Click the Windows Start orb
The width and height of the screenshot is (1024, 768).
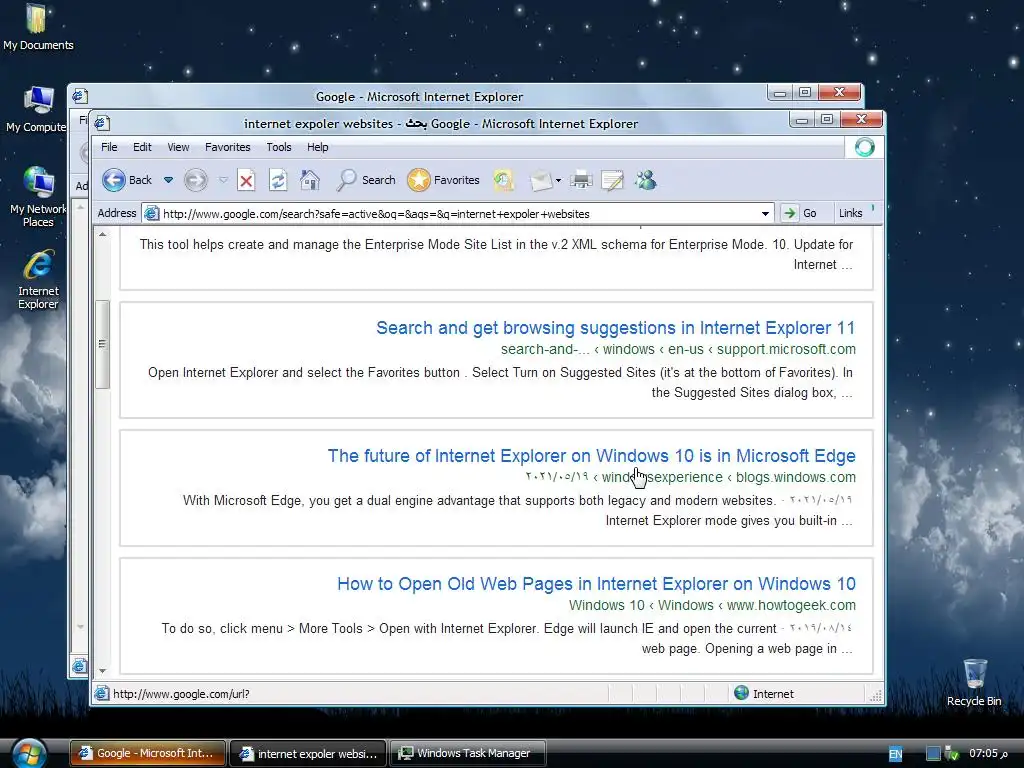(29, 754)
